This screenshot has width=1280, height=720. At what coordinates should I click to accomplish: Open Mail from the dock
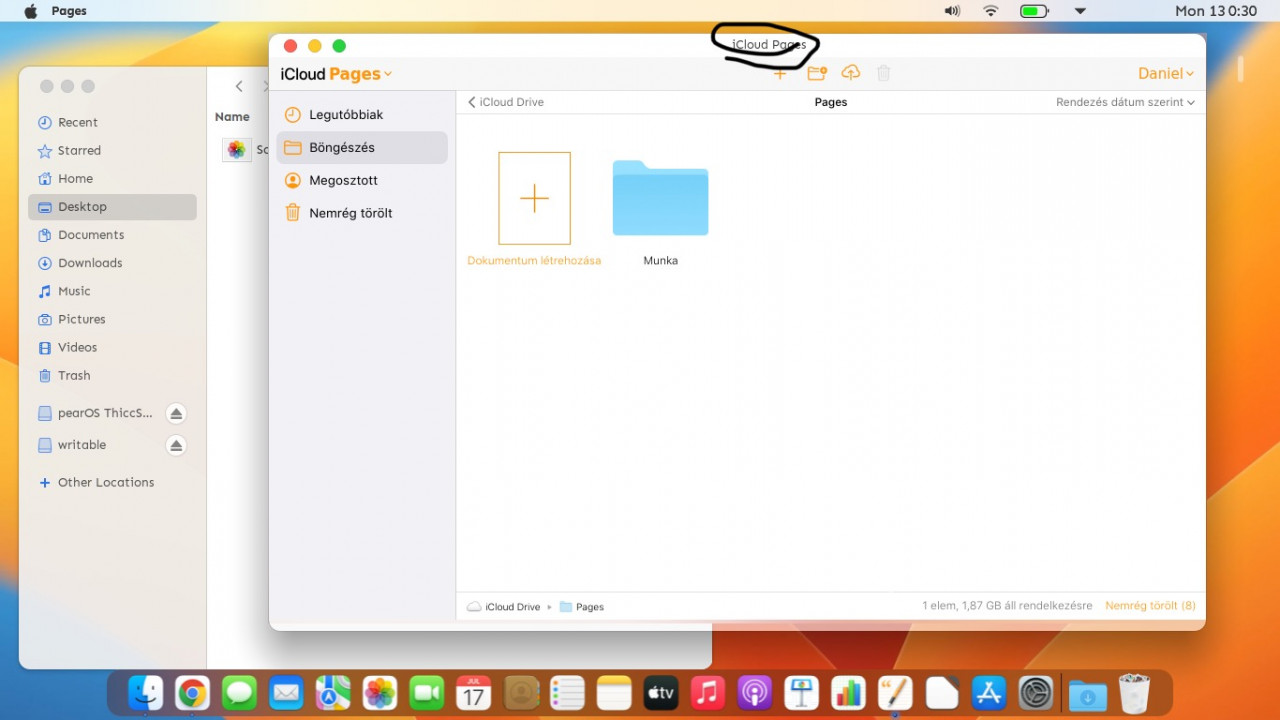pyautogui.click(x=286, y=693)
